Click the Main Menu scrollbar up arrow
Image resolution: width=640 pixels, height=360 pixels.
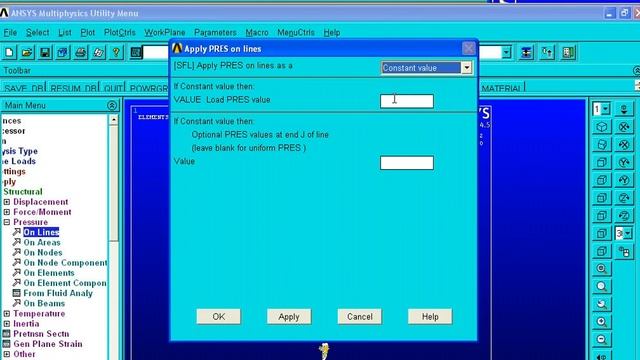click(114, 120)
